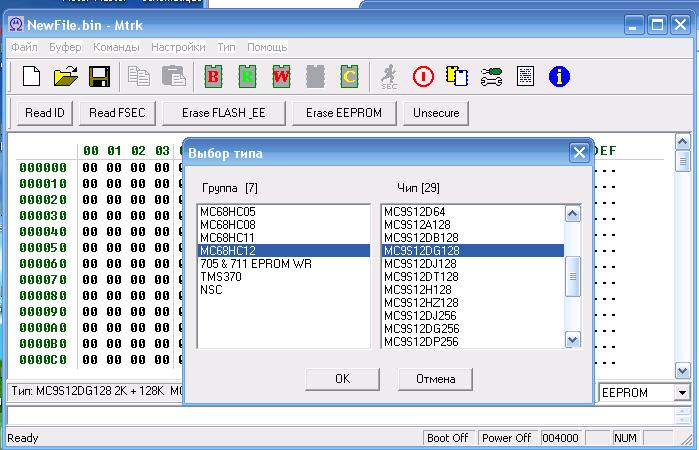Open the Тип menu
Screen dimensions: 699x450
226,47
